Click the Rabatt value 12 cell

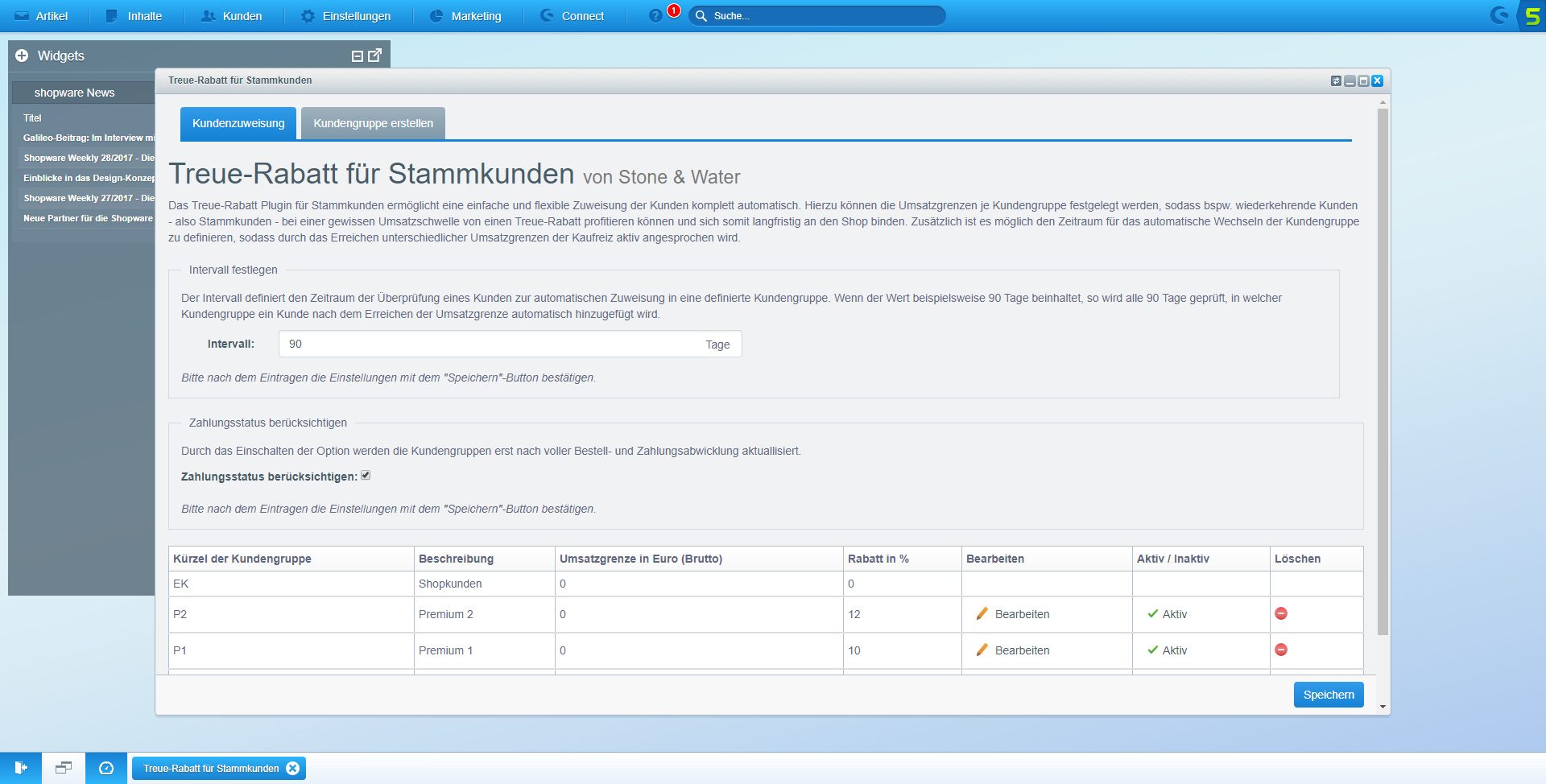point(903,614)
